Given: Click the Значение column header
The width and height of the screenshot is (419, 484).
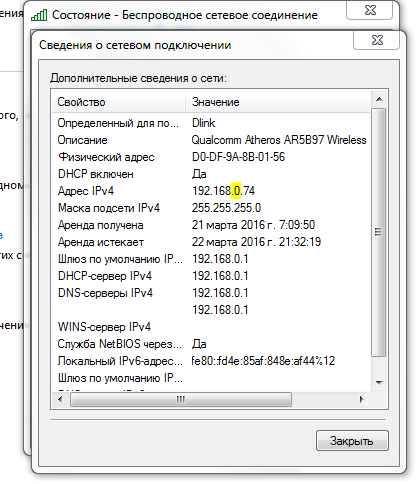Looking at the screenshot, I should point(277,102).
